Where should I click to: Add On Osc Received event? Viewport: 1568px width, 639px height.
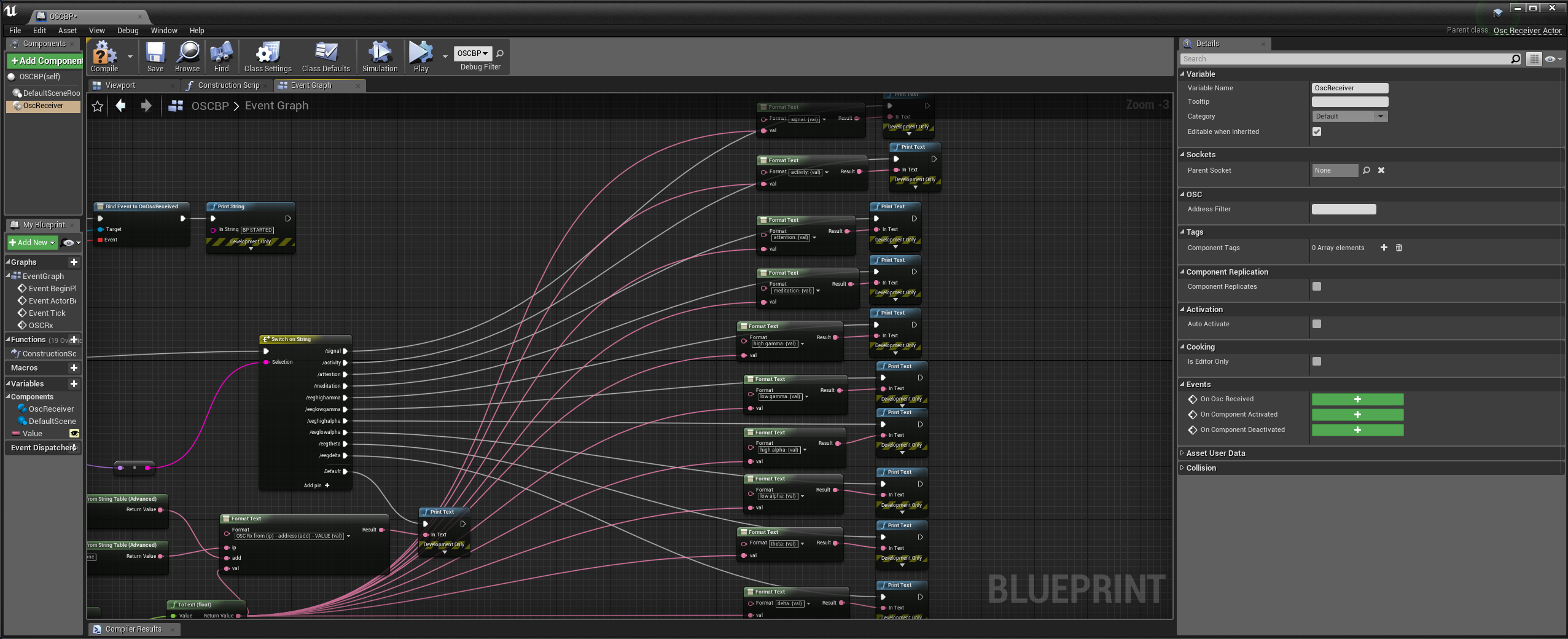[1357, 399]
